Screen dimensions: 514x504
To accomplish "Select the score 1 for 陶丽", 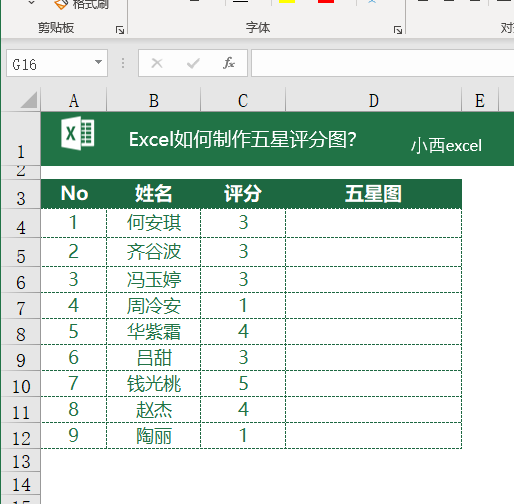I will 243,435.
